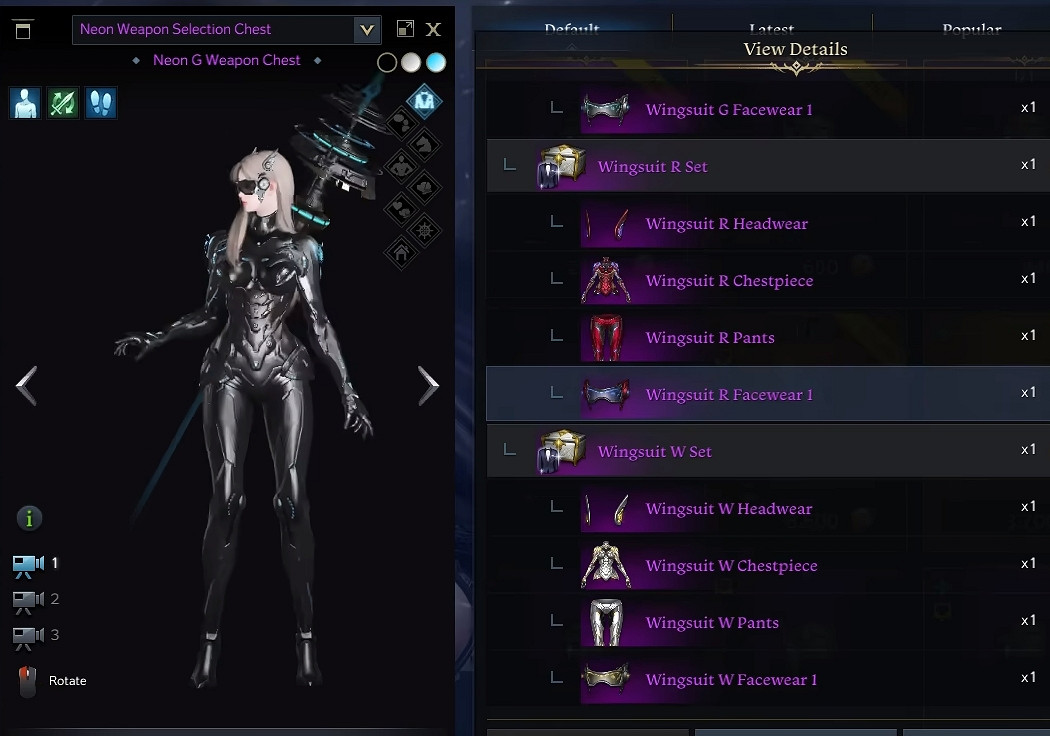Switch to camera view 3
Viewport: 1050px width, 736px height.
pyautogui.click(x=35, y=636)
